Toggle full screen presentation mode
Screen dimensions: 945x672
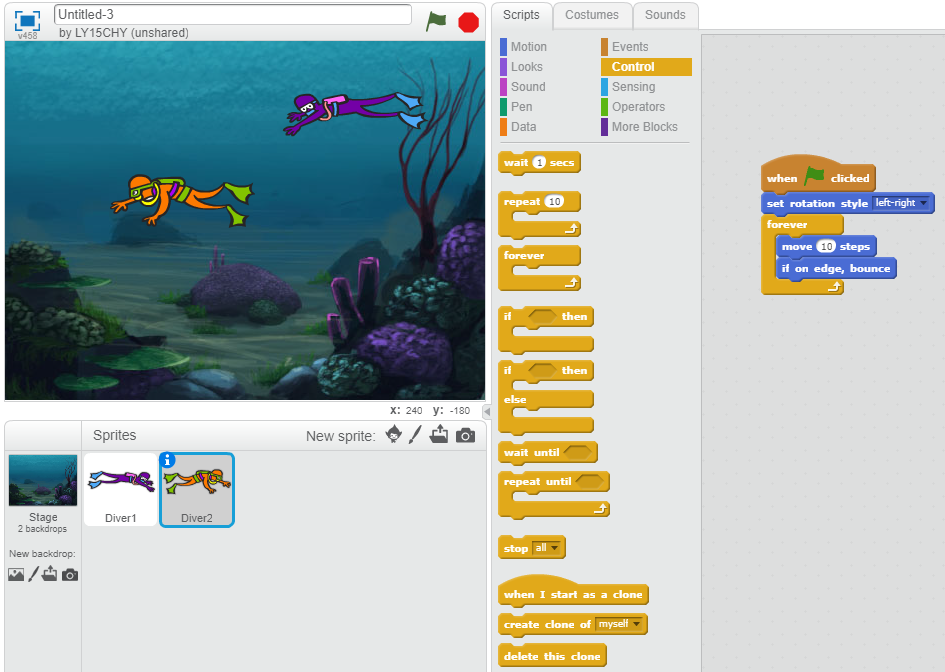(27, 20)
